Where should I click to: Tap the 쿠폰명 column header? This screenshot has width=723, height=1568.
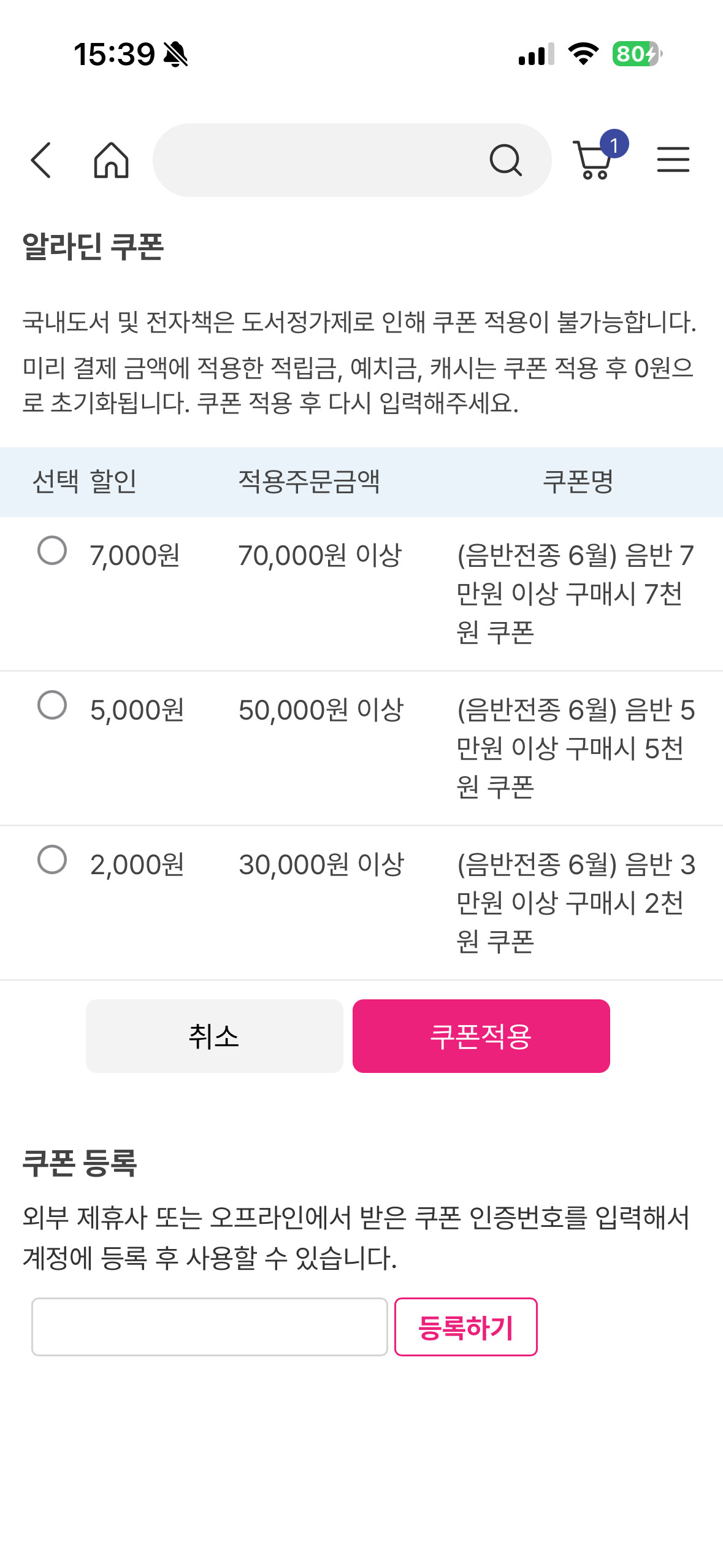[578, 482]
